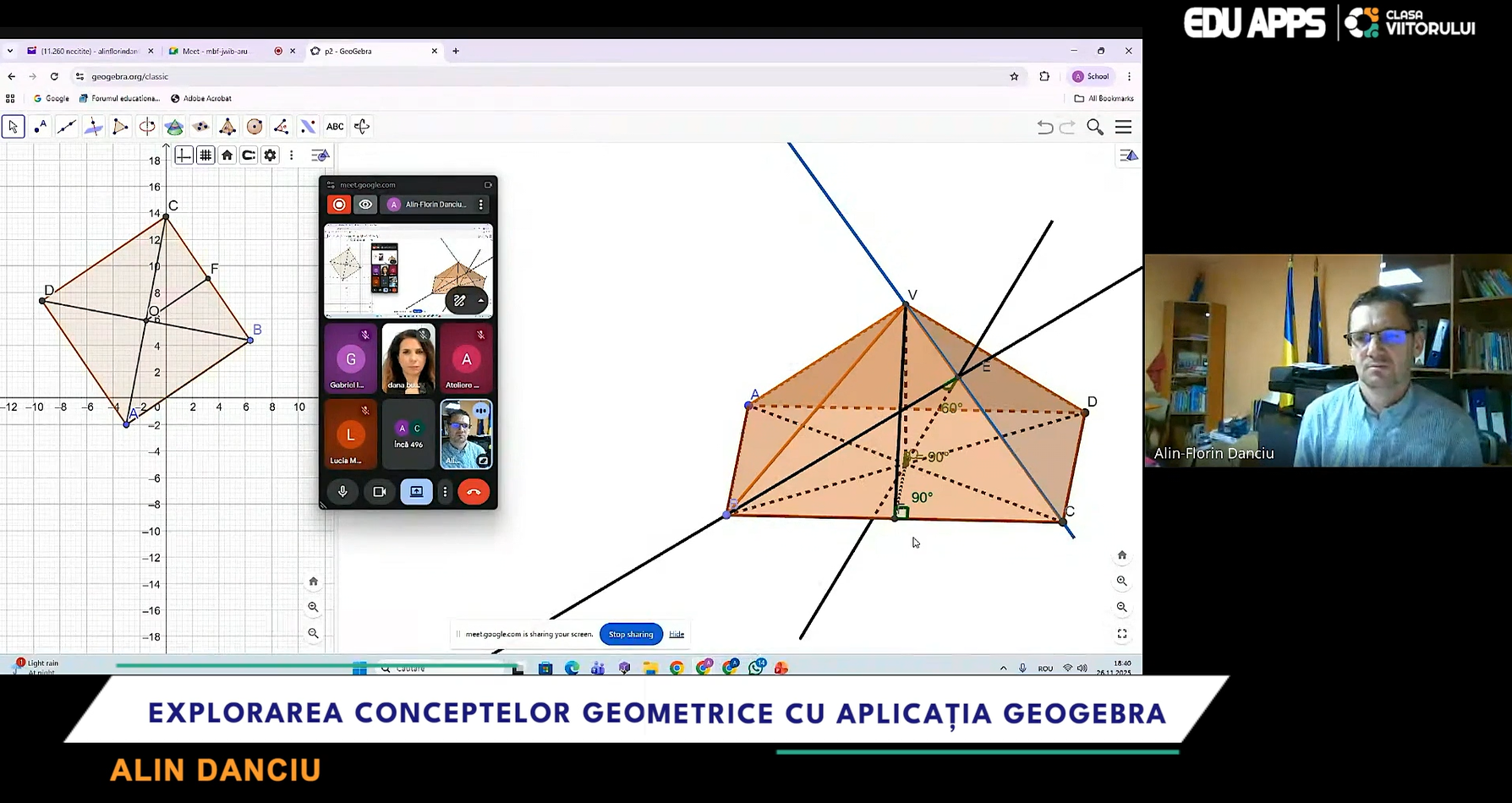1512x803 pixels.
Task: Open the shared screen thumbnail in Meet
Action: tap(408, 270)
